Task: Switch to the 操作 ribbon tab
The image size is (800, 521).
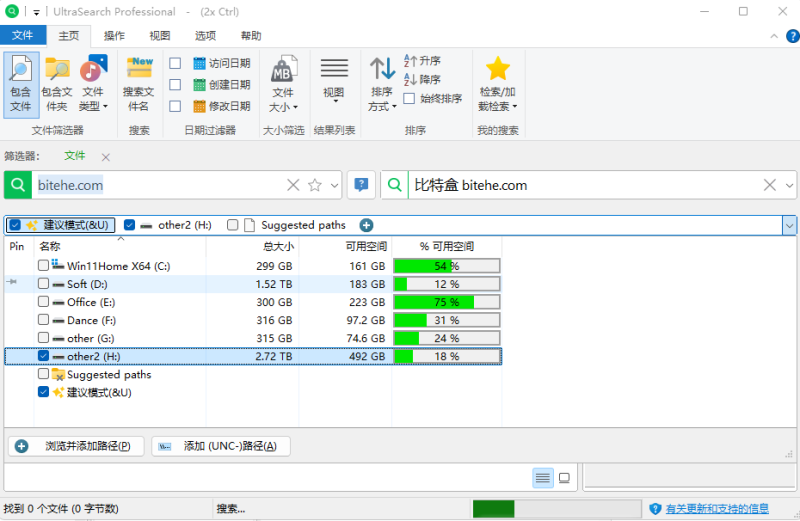Action: pyautogui.click(x=114, y=36)
